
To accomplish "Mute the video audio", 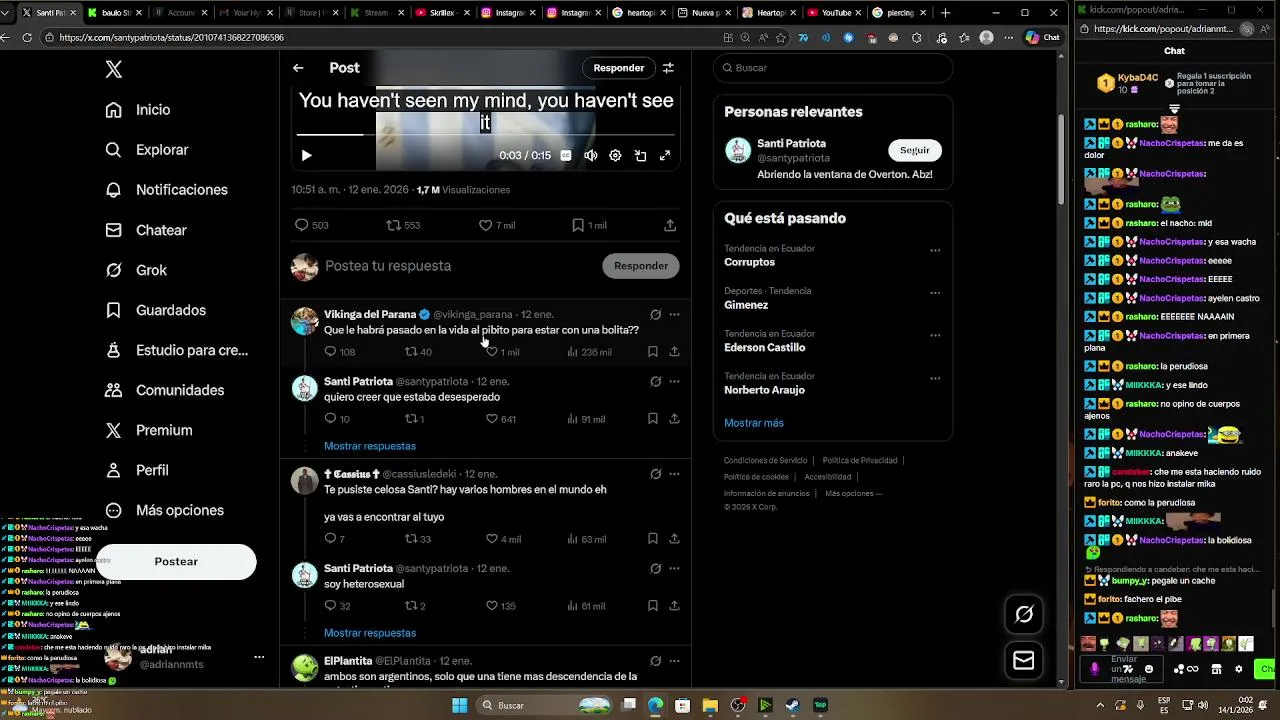I will click(591, 156).
